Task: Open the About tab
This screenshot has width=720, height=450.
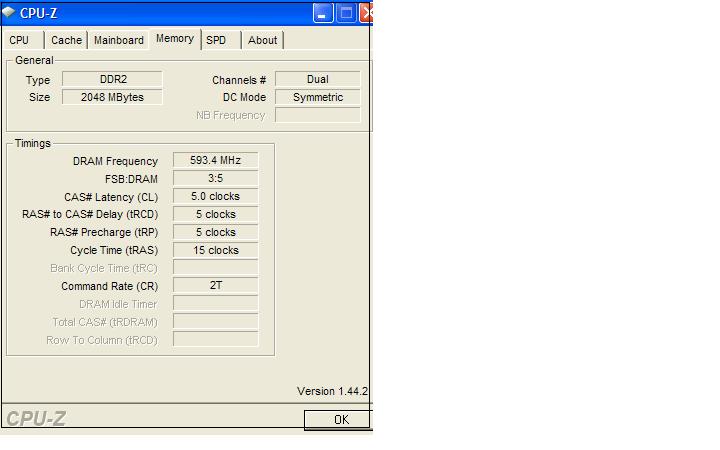Action: pyautogui.click(x=263, y=40)
